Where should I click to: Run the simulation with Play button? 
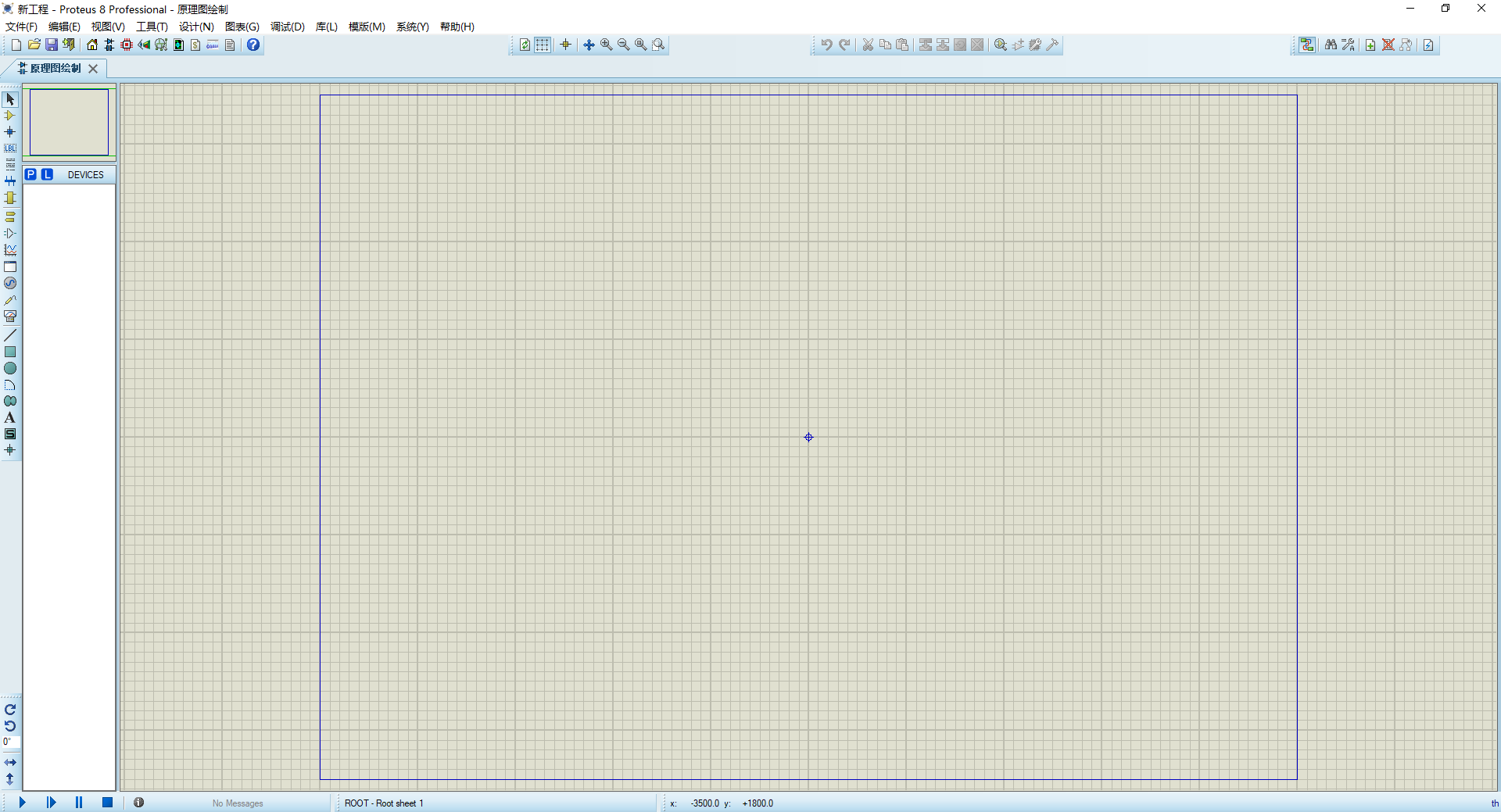pos(23,802)
